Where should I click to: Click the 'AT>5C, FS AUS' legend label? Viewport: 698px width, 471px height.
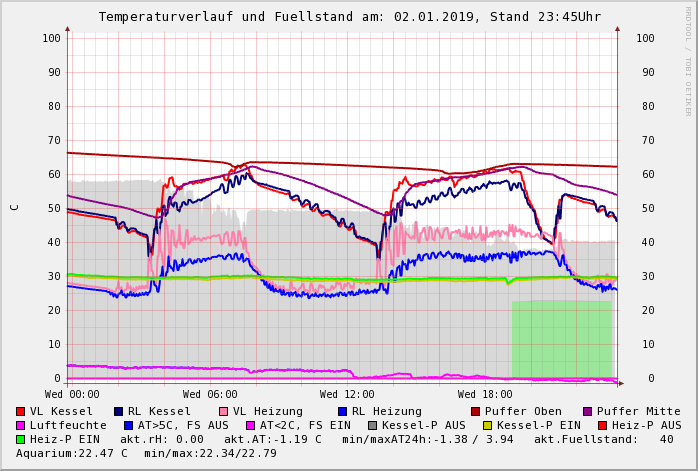[x=183, y=425]
